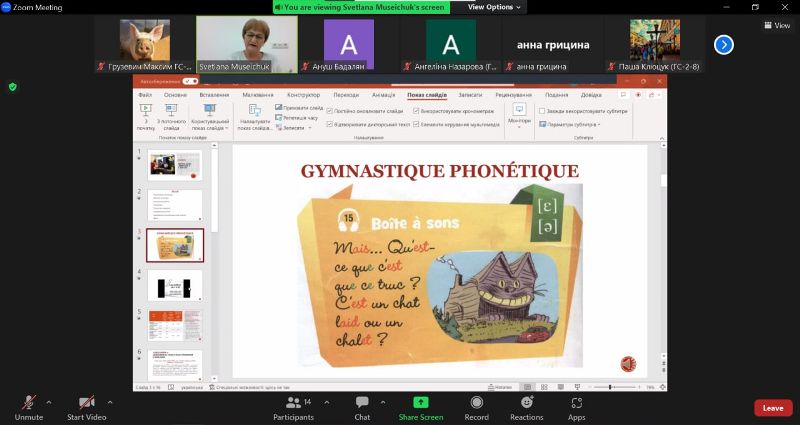Screen dimensions: 800x425
Task: Click the View button in Zoom
Action: coord(777,26)
